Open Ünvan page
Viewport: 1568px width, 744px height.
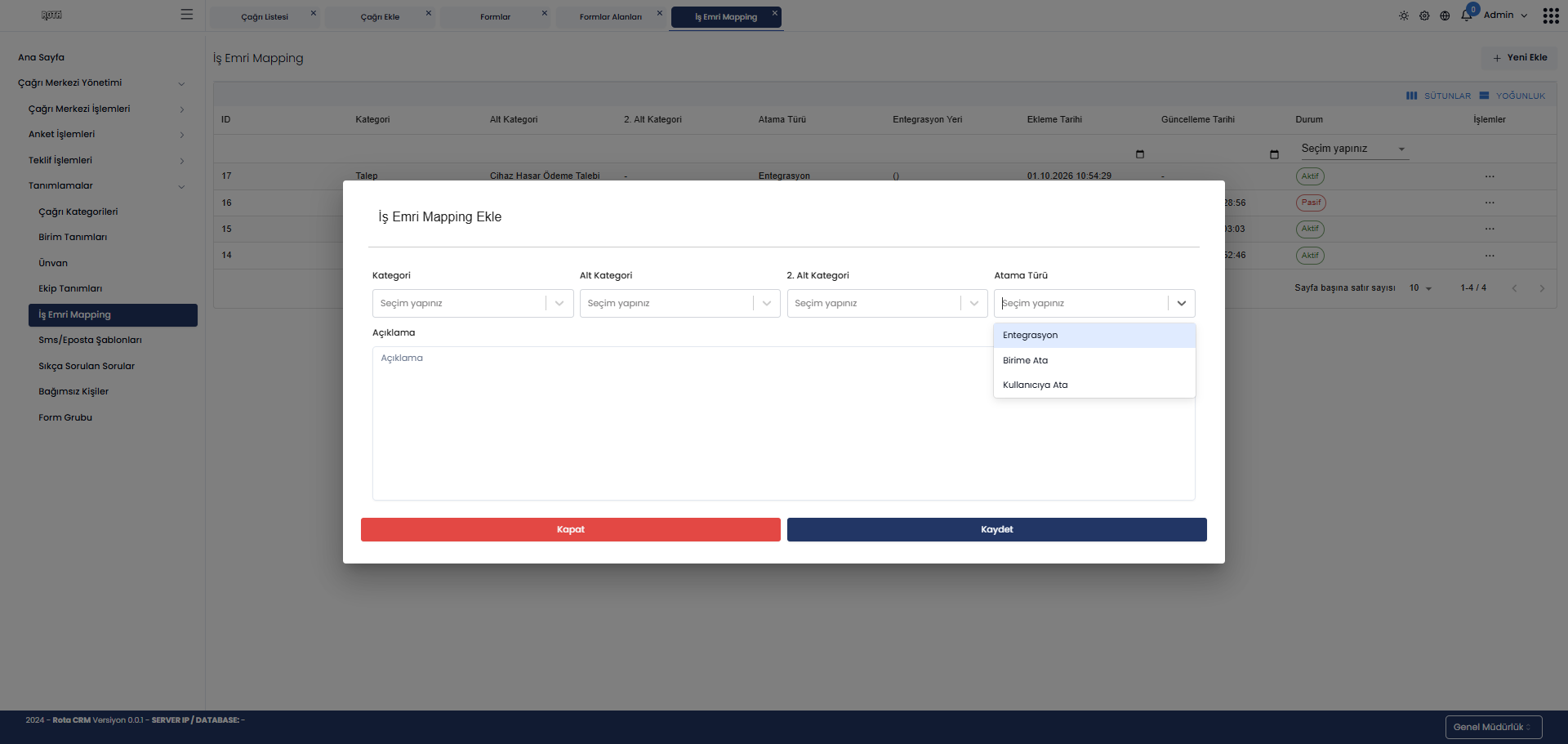[53, 263]
